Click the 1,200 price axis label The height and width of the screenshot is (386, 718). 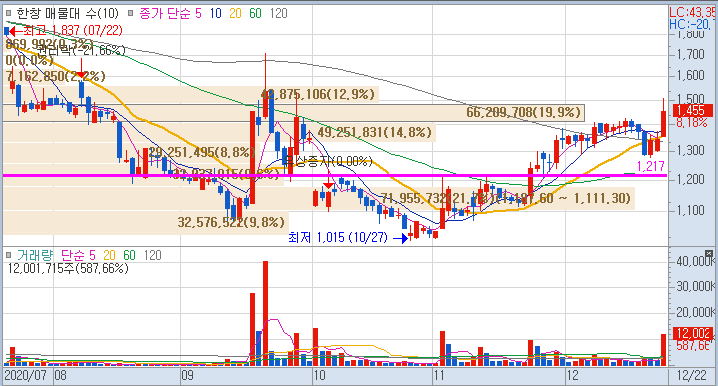691,179
